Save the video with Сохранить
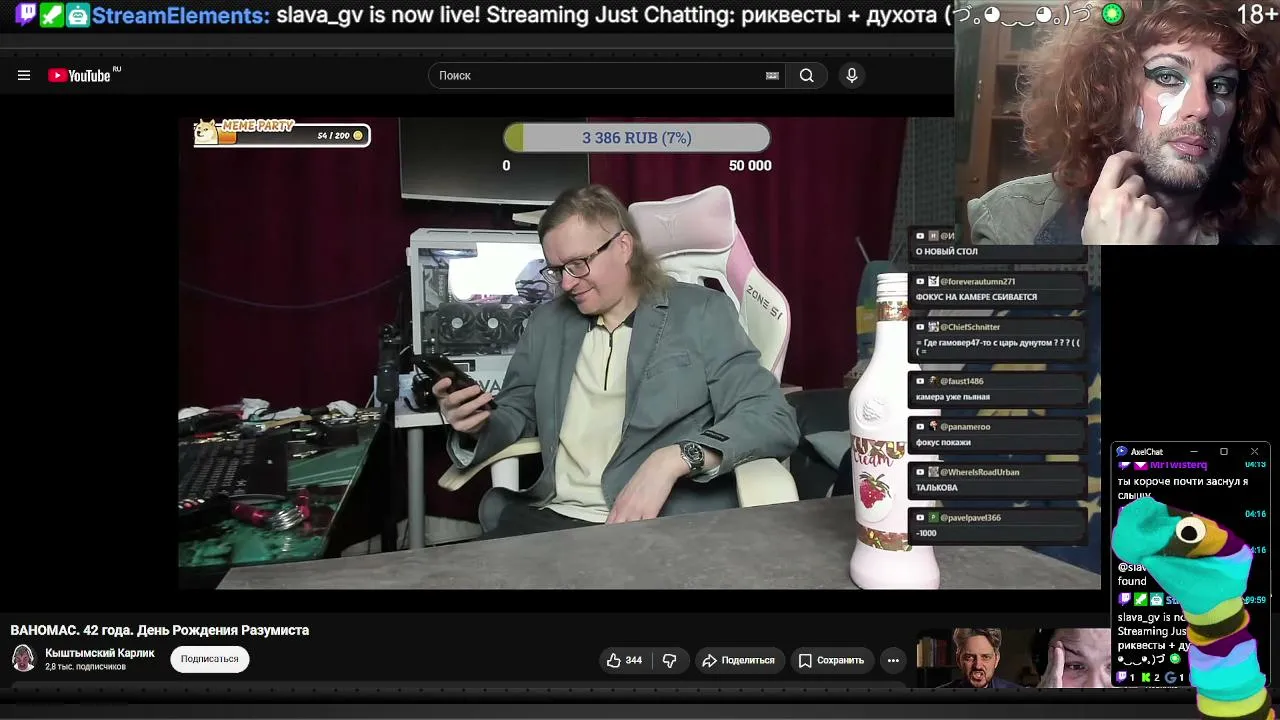1280x720 pixels. [830, 660]
